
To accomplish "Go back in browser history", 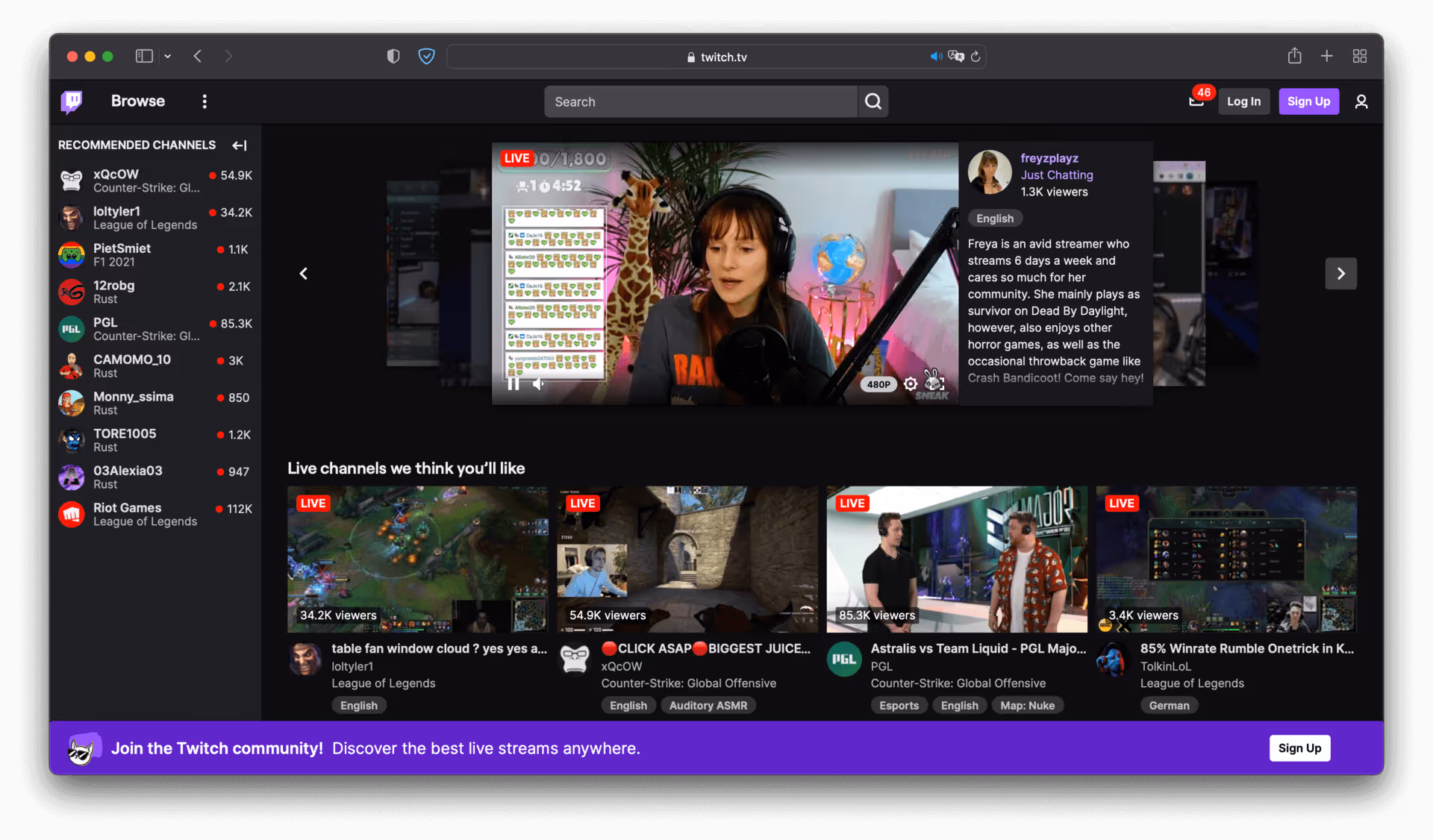I will [x=198, y=56].
